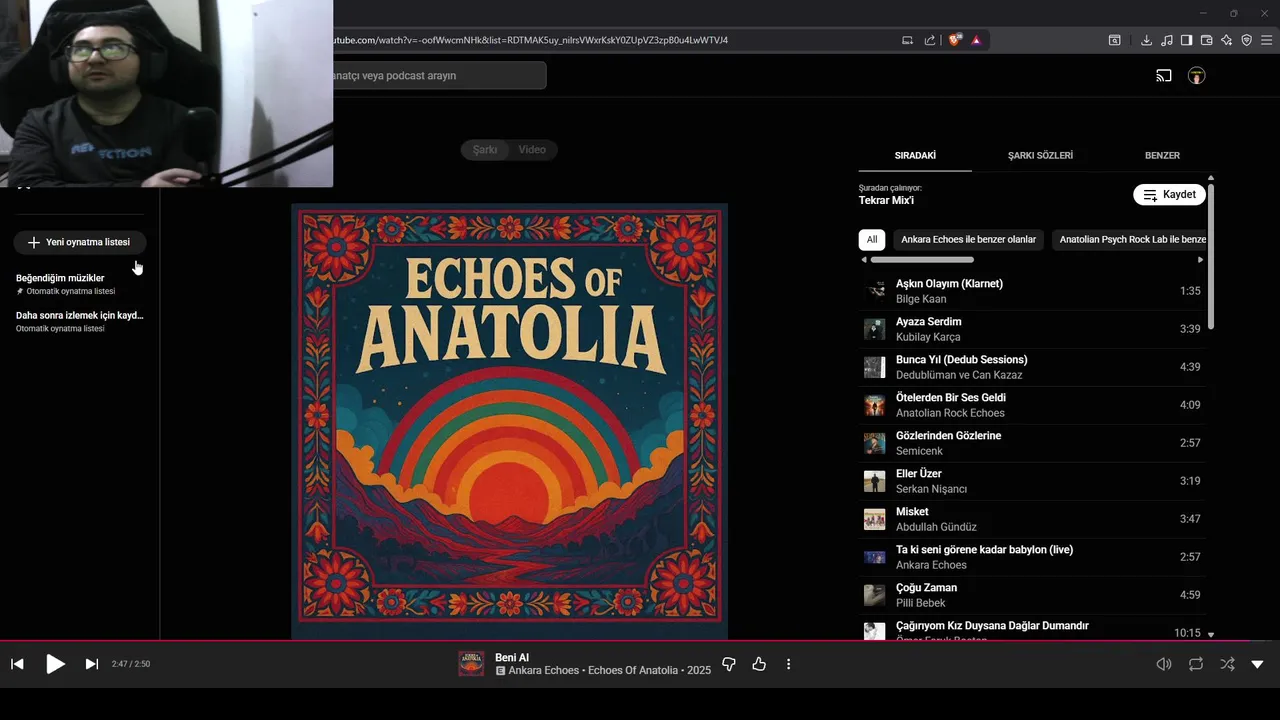Select the Ankara Echoes ile benzer olanlar chip

(968, 240)
